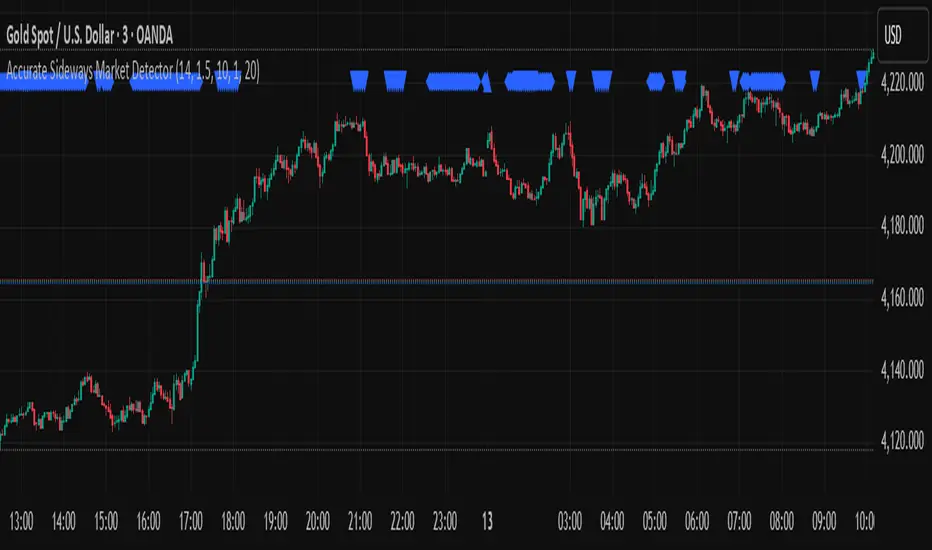Click the 17:00 time axis label

191,521
